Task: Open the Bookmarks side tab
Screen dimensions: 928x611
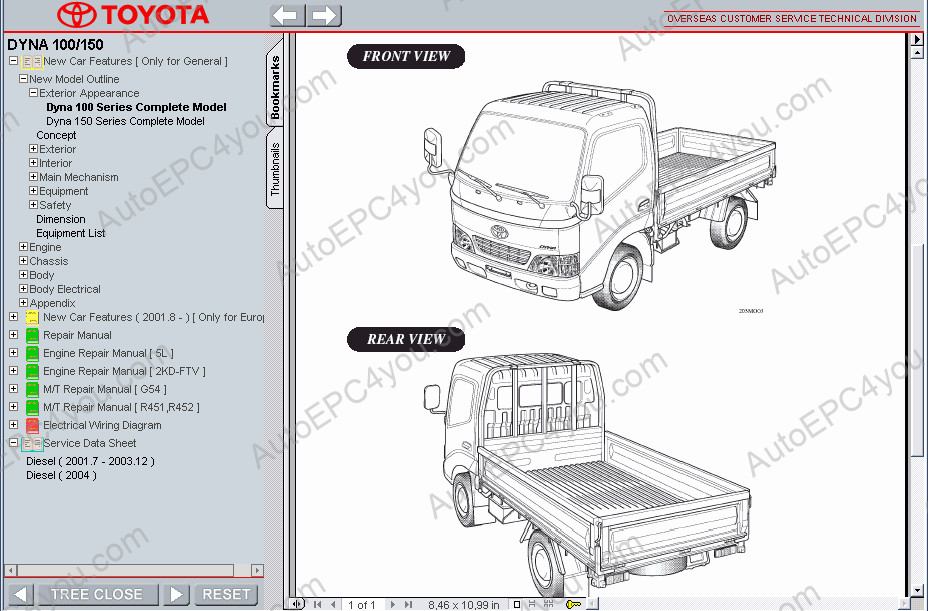Action: [275, 88]
